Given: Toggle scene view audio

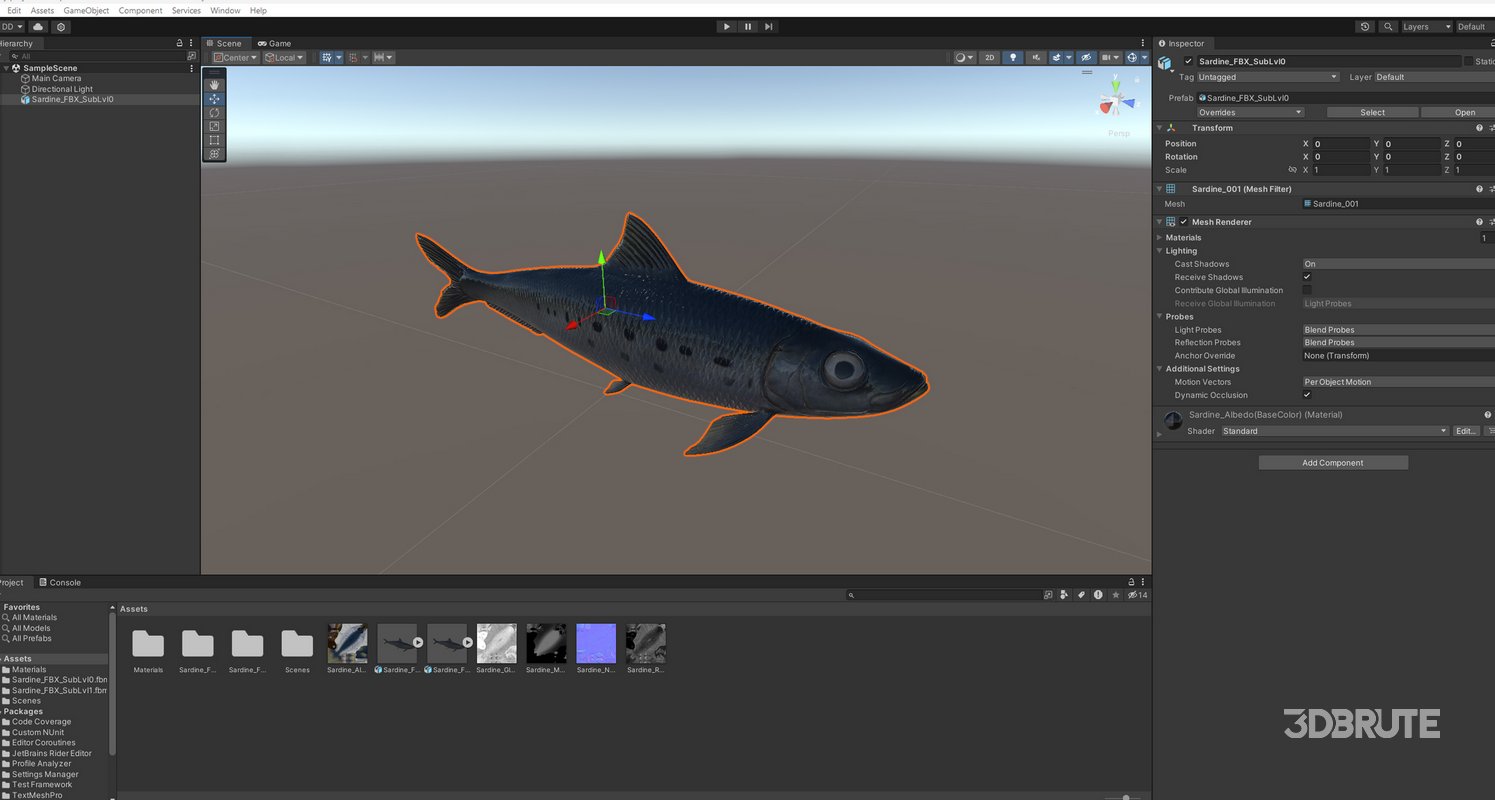Looking at the screenshot, I should [1036, 57].
